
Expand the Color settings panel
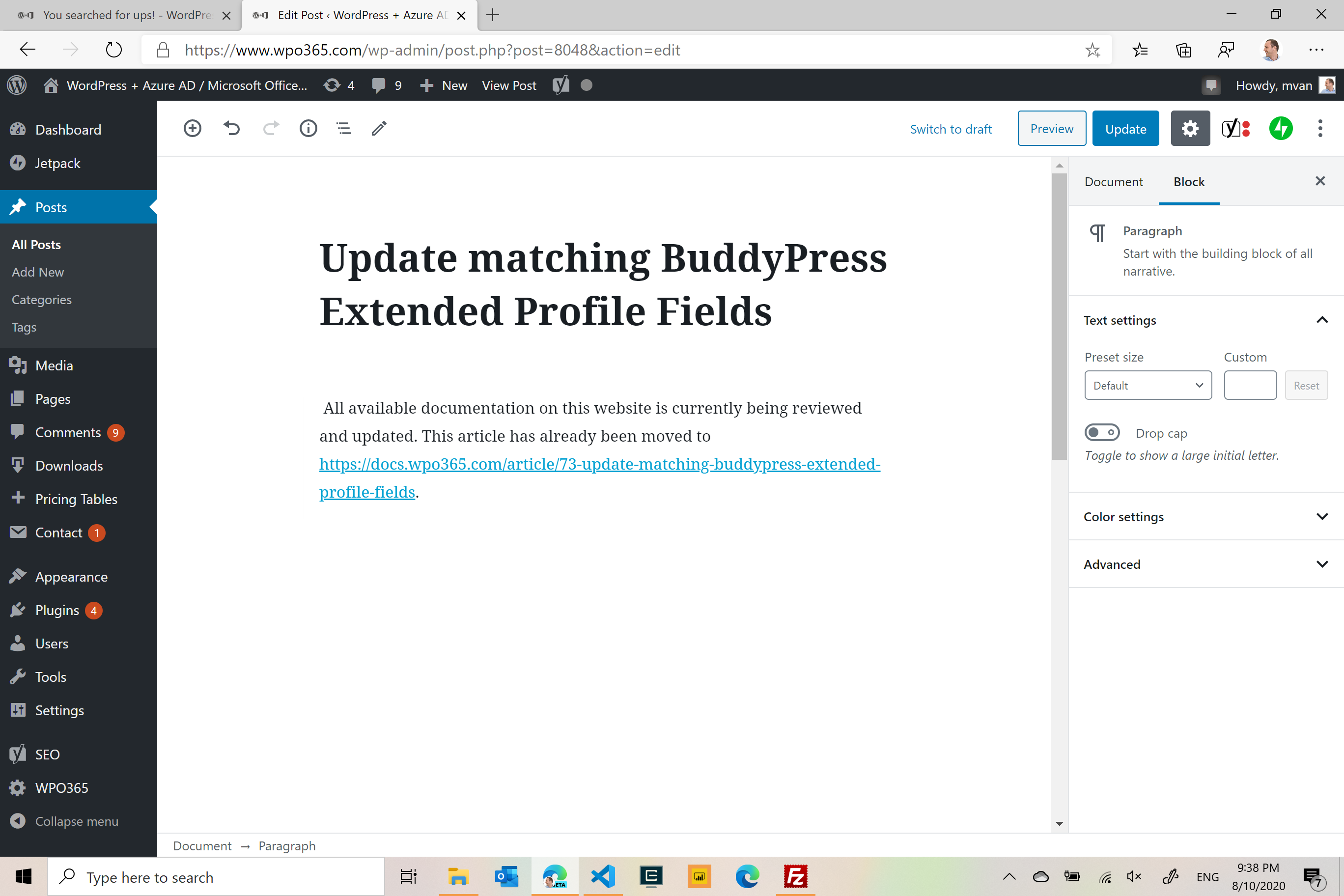[1205, 517]
